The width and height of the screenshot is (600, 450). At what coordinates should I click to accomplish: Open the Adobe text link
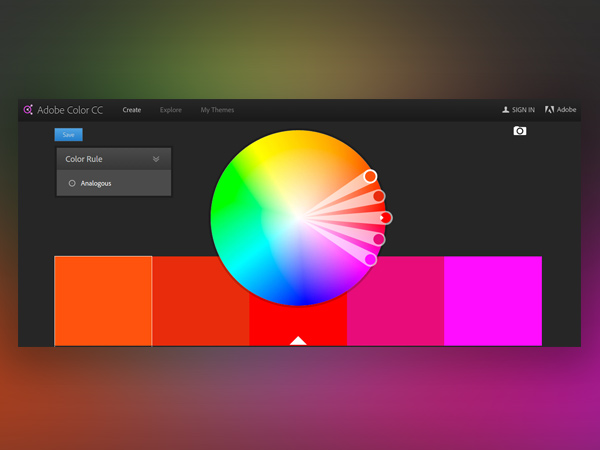click(566, 110)
